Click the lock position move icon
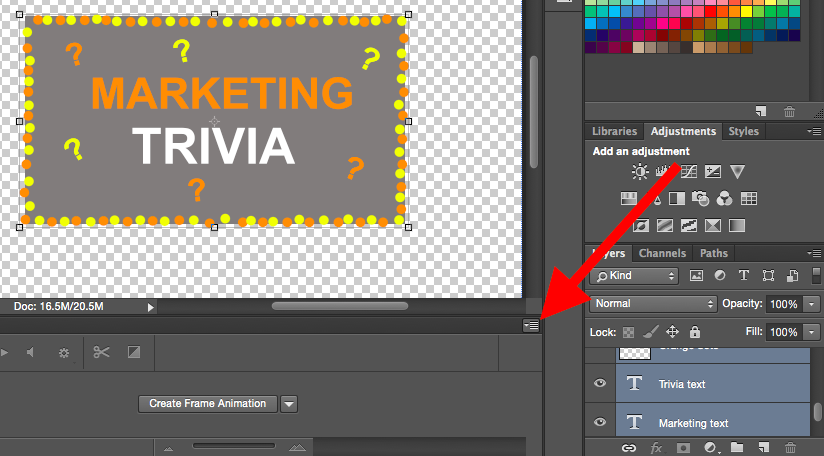Viewport: 824px width, 456px height. click(672, 331)
